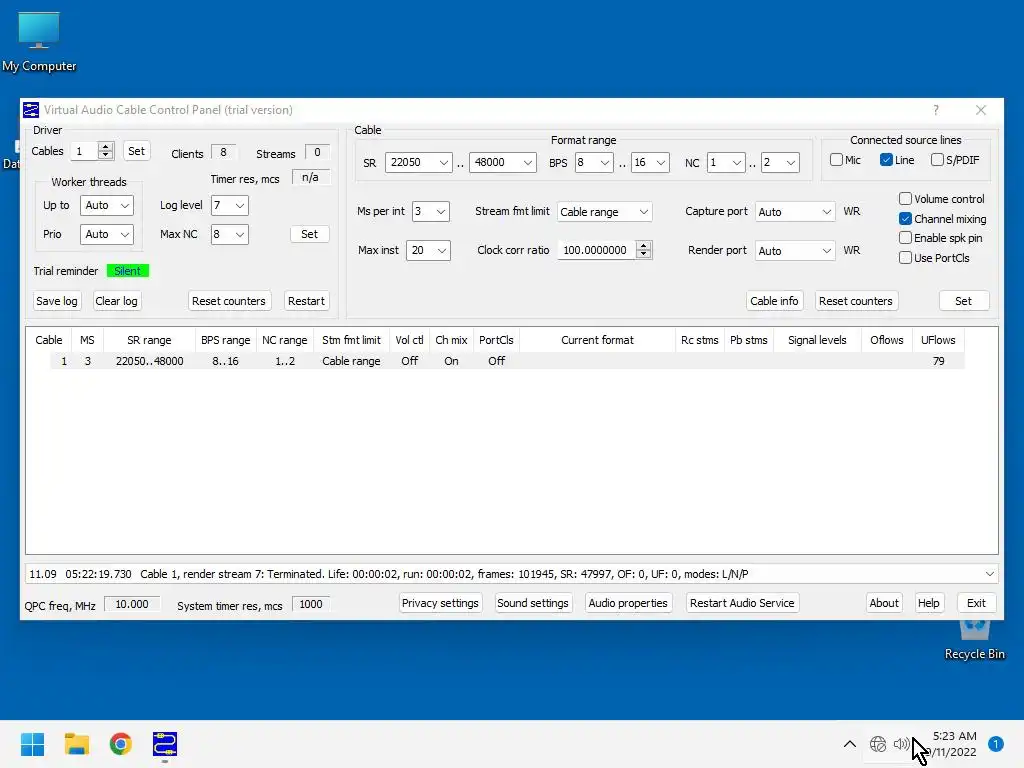This screenshot has width=1024, height=768.
Task: Open the maximum SR 48000 dropdown
Action: [502, 162]
